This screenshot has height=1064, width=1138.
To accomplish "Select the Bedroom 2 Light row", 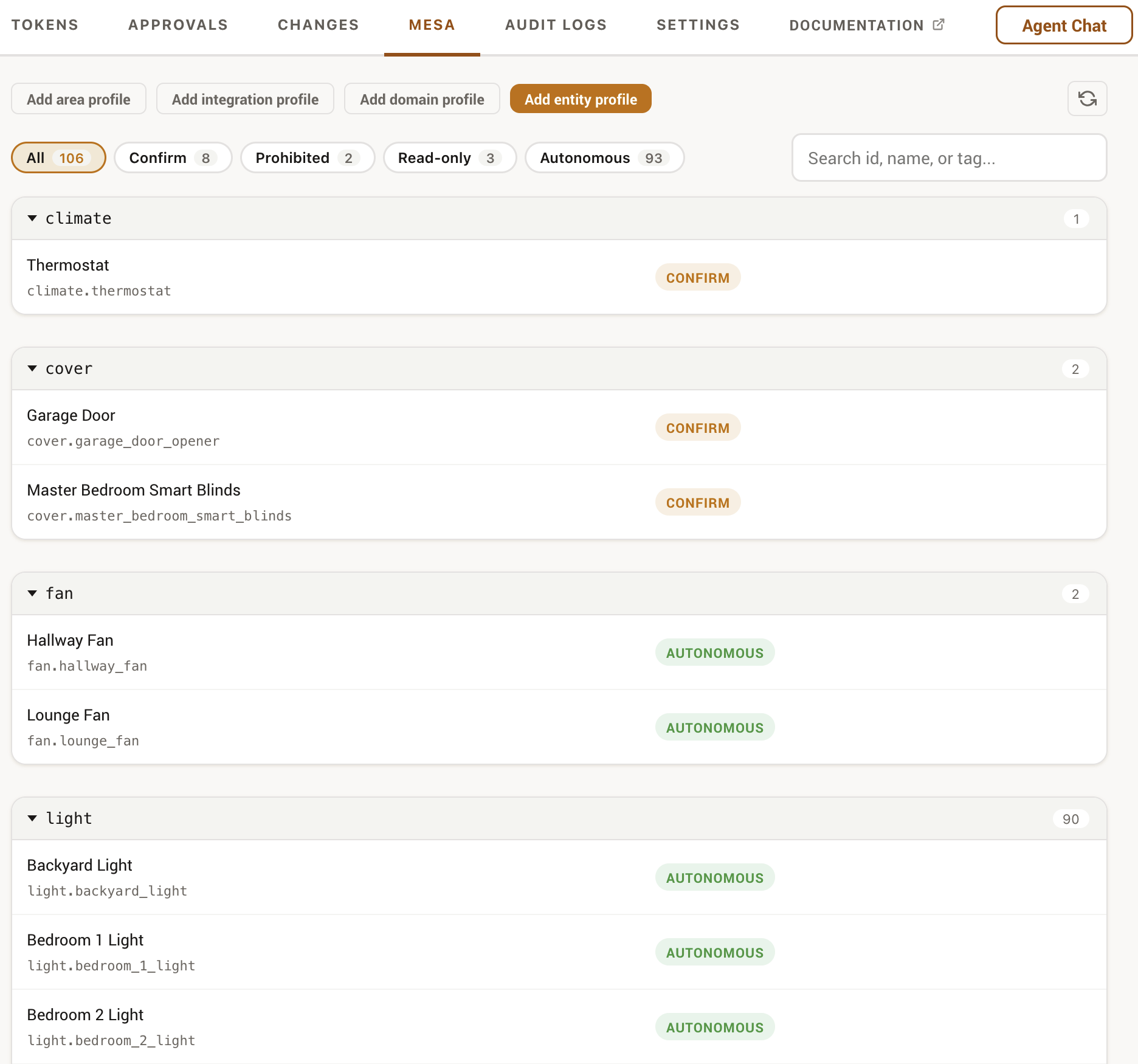I will click(559, 1027).
